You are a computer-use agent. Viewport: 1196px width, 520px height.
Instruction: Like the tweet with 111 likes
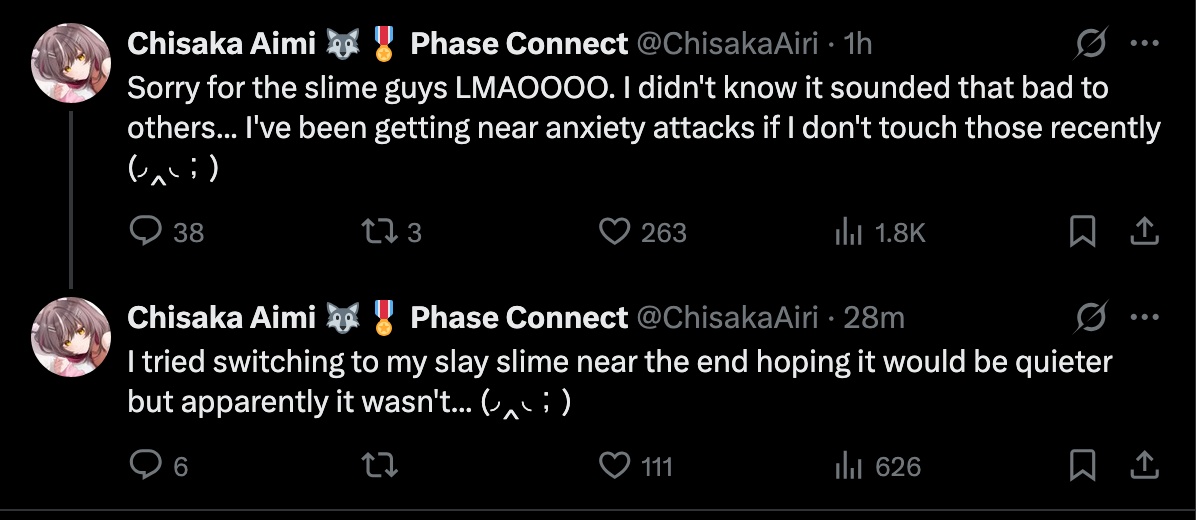[x=613, y=465]
